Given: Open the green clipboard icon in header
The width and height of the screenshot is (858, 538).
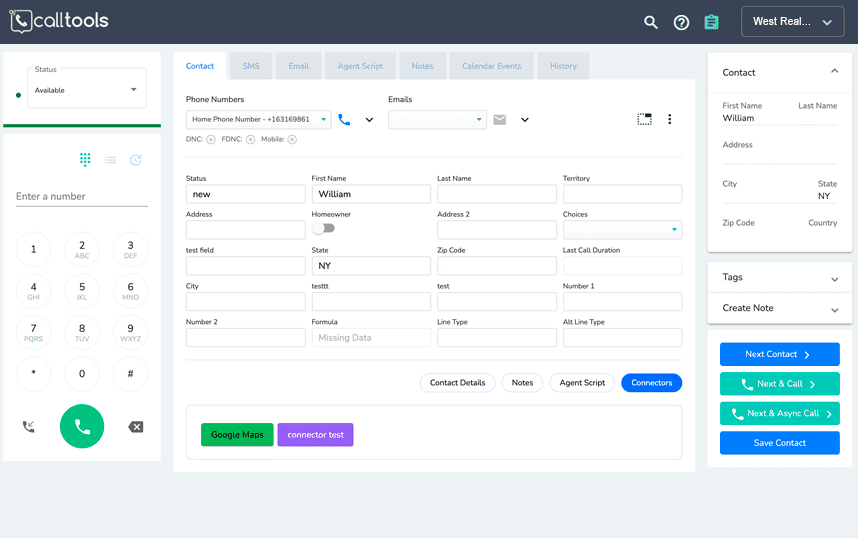Looking at the screenshot, I should pos(711,22).
